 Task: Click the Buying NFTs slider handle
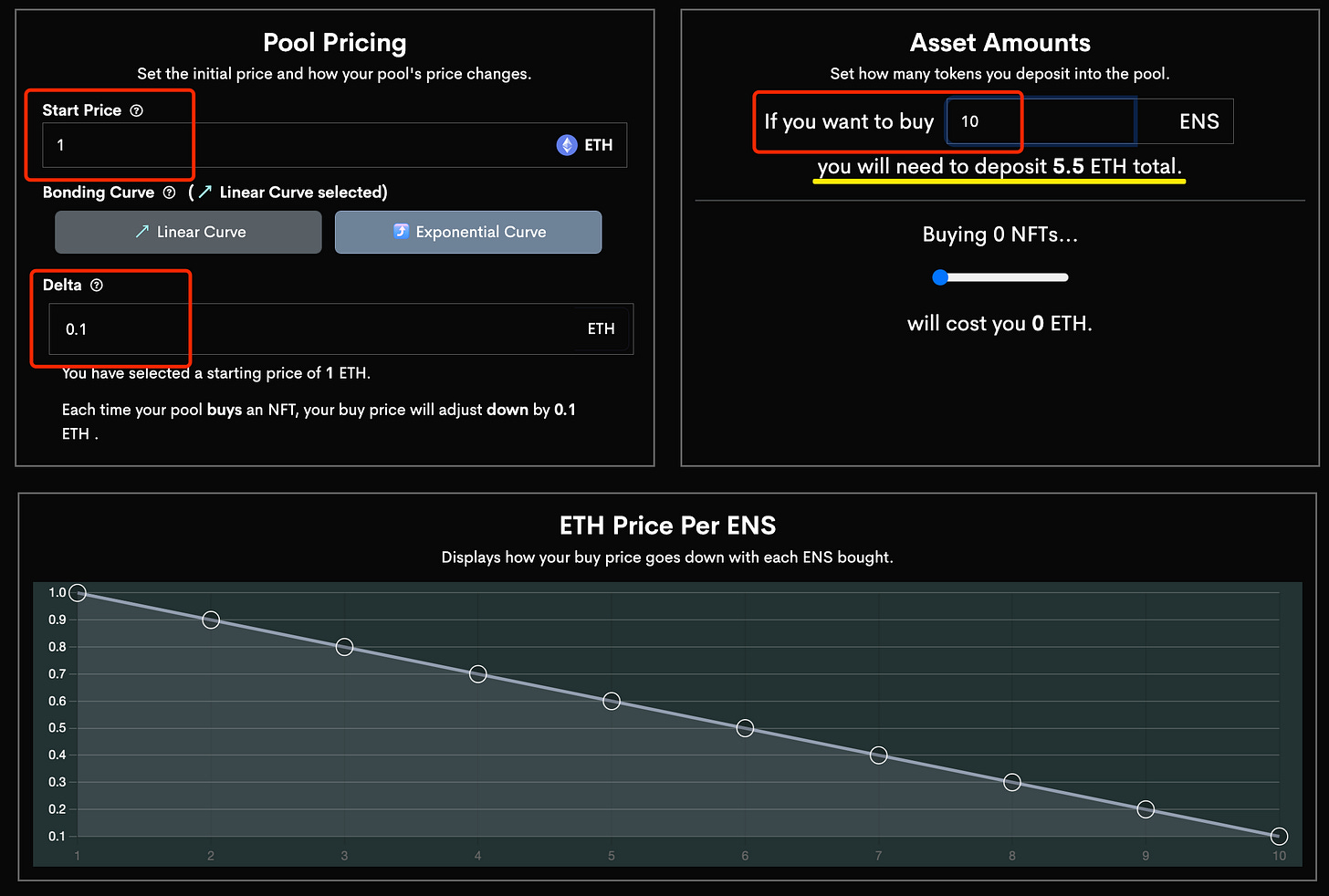tap(940, 277)
